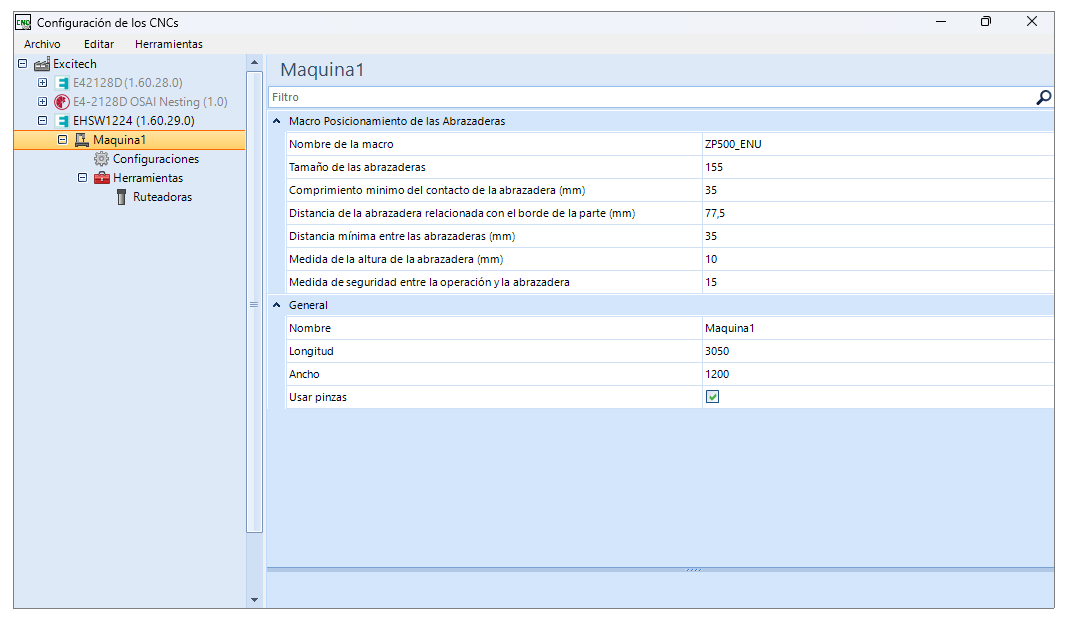Click the red OSAI Nesting icon
The width and height of the screenshot is (1074, 620).
[x=62, y=102]
